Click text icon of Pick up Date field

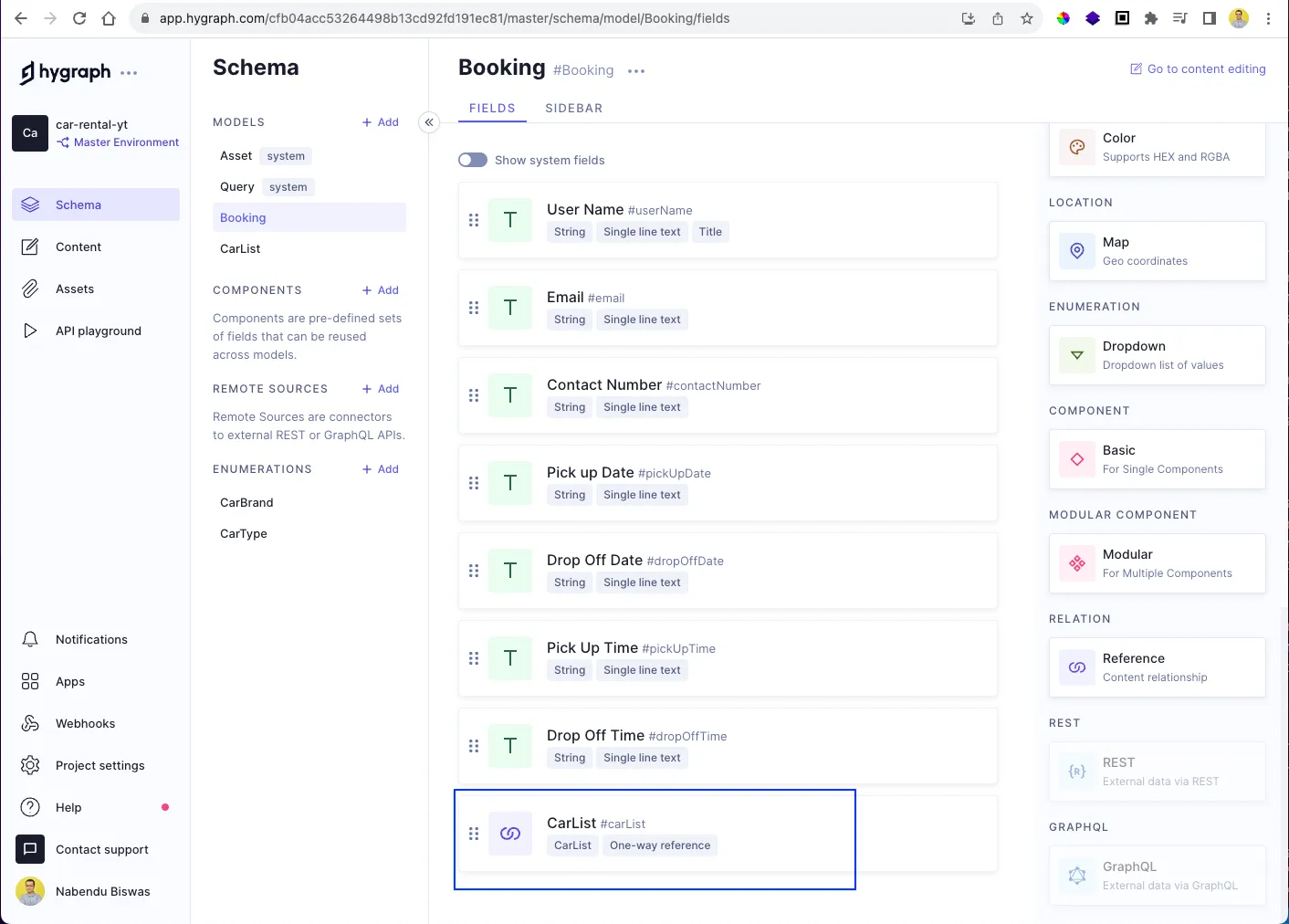coord(510,483)
